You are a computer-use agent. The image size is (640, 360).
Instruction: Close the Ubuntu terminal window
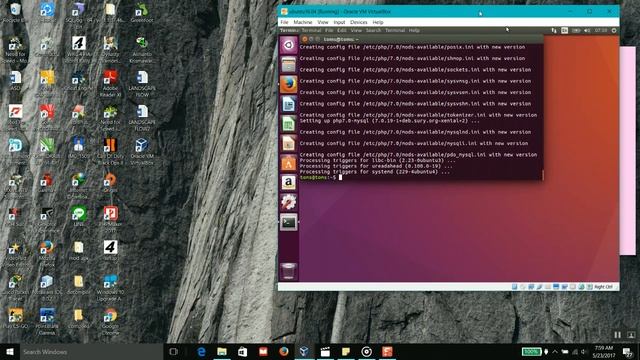click(304, 39)
